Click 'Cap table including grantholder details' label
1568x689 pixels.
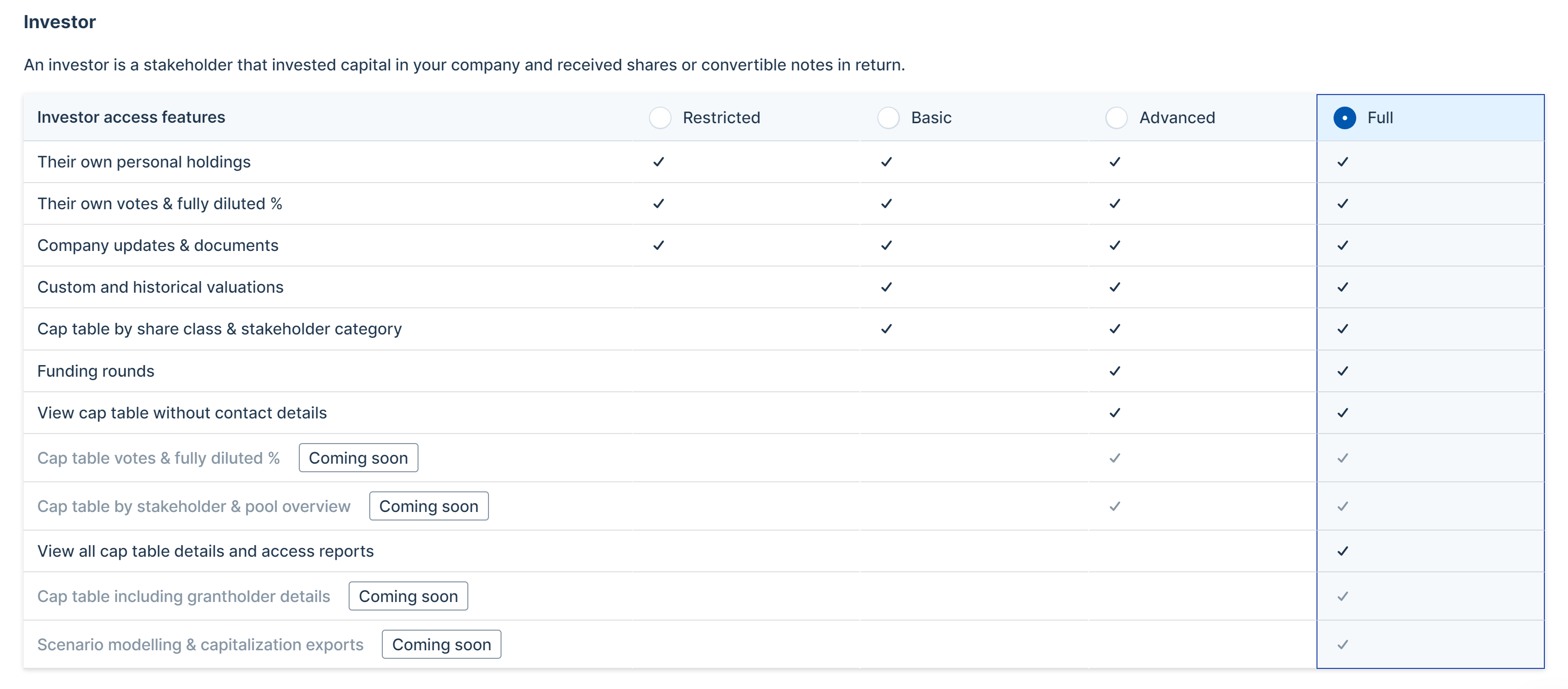point(183,596)
